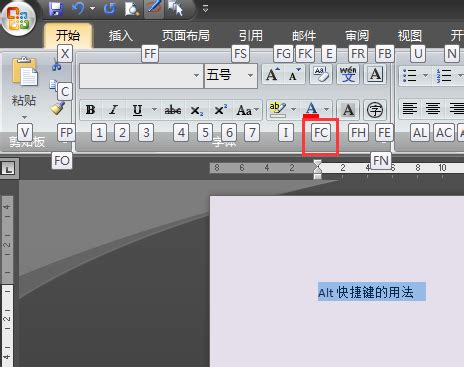Click the L tab stop selector by the ruler
The height and width of the screenshot is (367, 464).
(x=9, y=168)
